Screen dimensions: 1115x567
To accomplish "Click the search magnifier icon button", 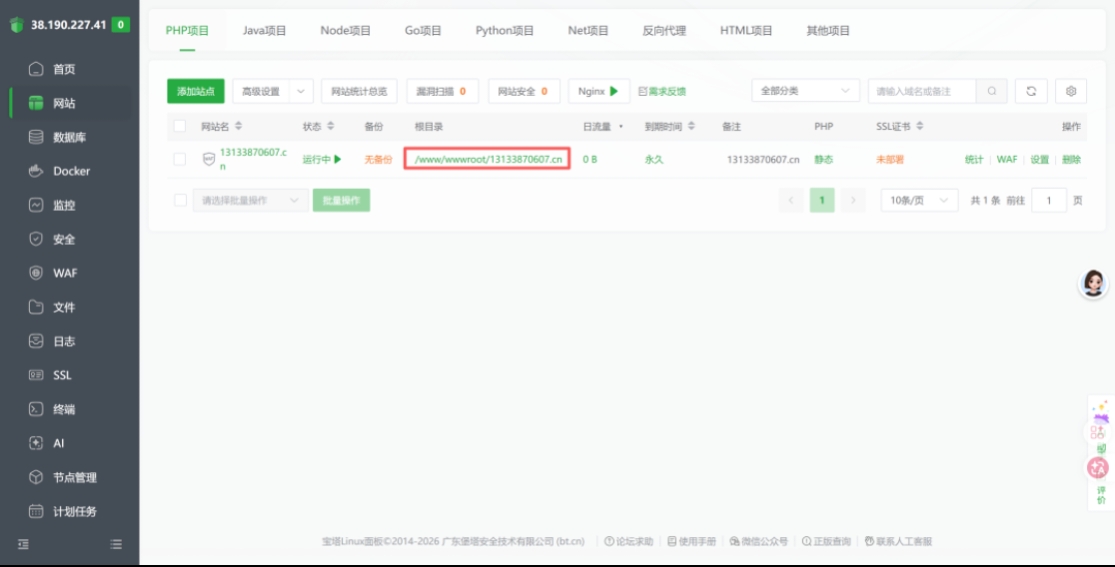I will click(992, 91).
